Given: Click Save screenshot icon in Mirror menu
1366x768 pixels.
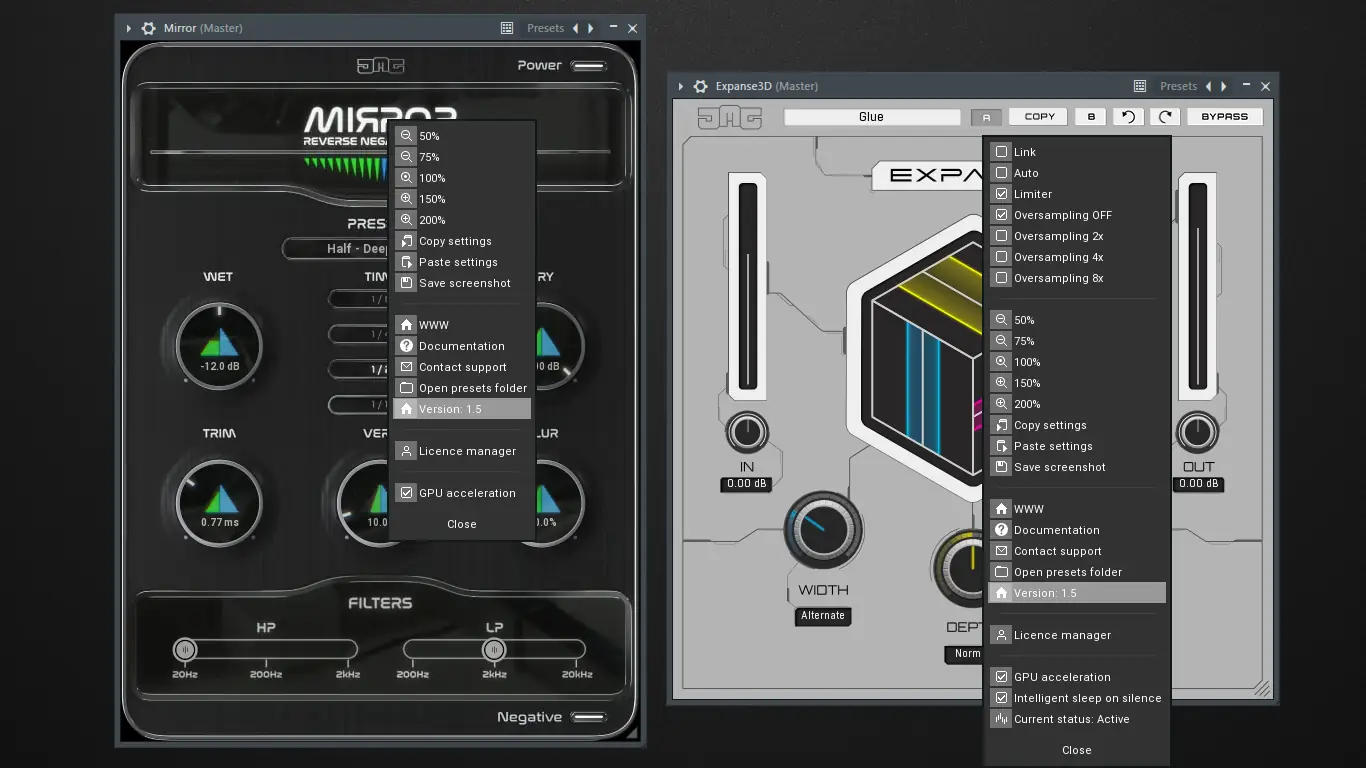Looking at the screenshot, I should 406,283.
